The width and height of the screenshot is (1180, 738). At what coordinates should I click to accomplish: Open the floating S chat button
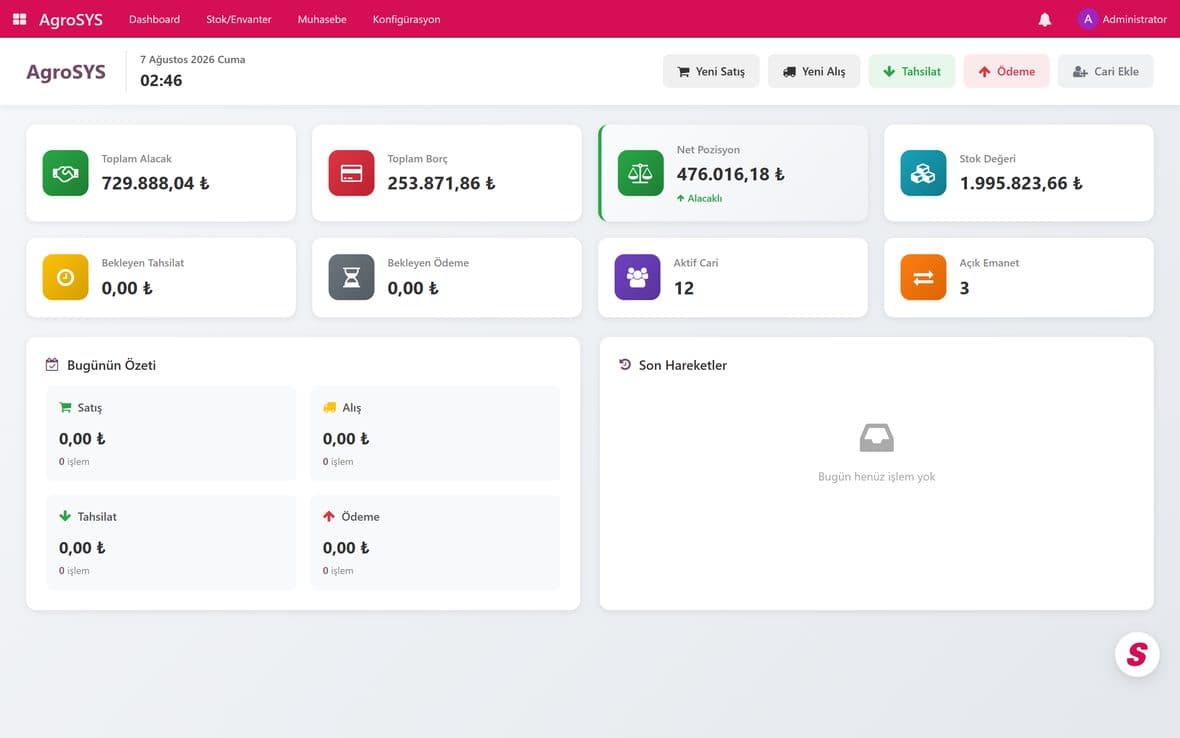pos(1137,654)
